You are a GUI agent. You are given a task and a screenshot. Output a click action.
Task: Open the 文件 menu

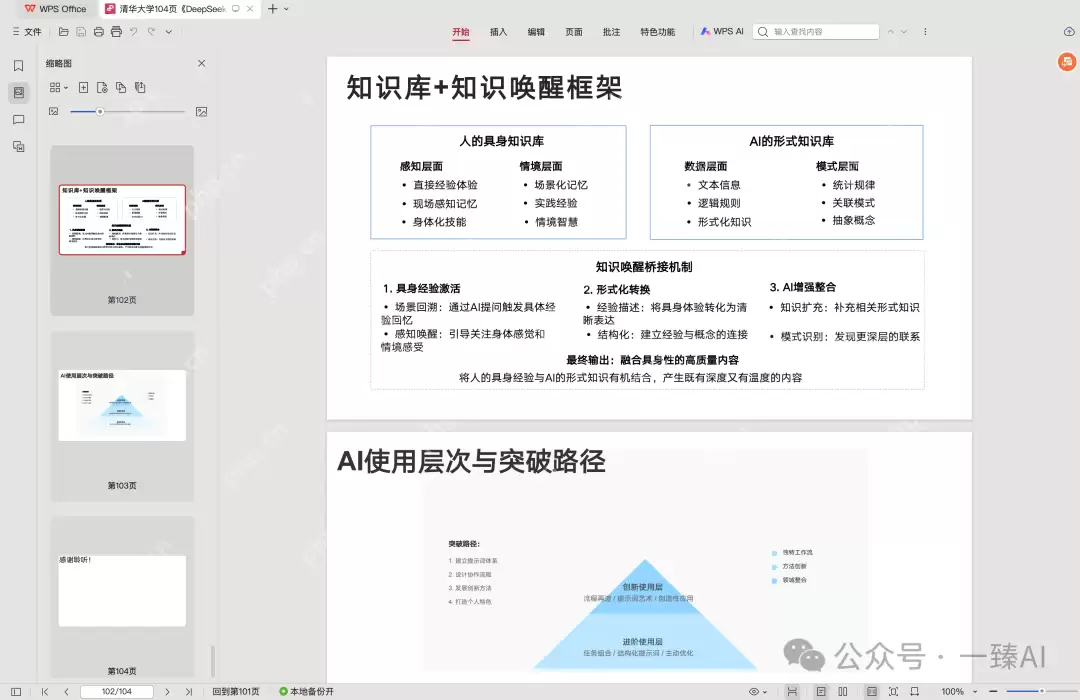(28, 31)
